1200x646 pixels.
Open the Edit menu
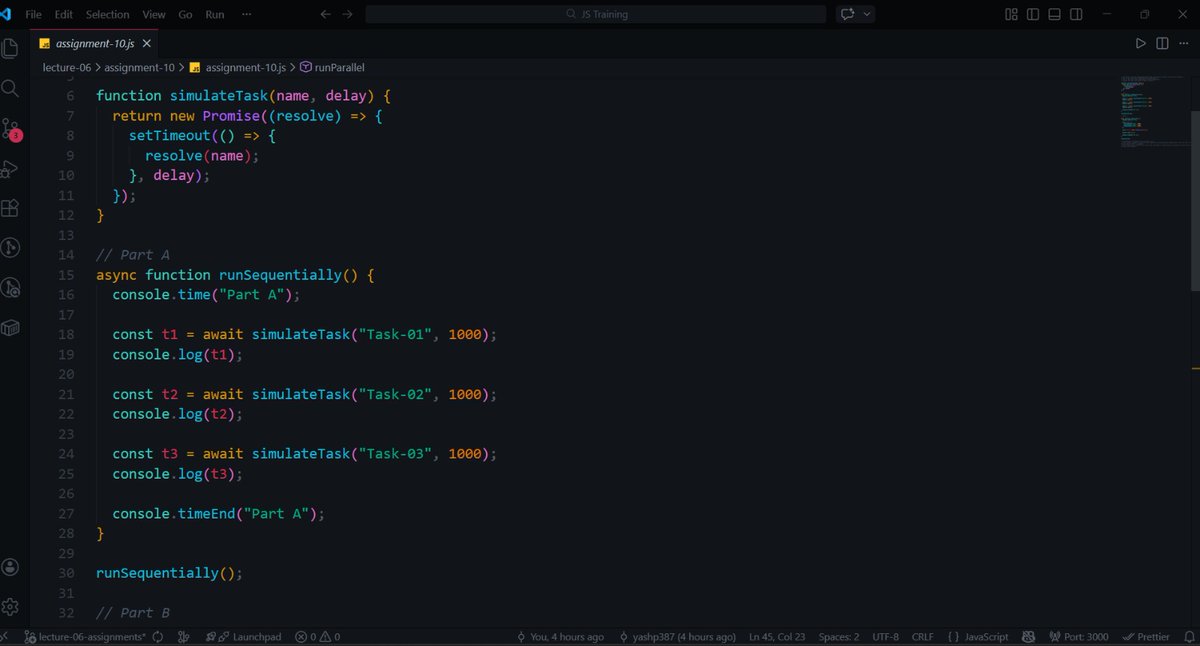click(64, 14)
